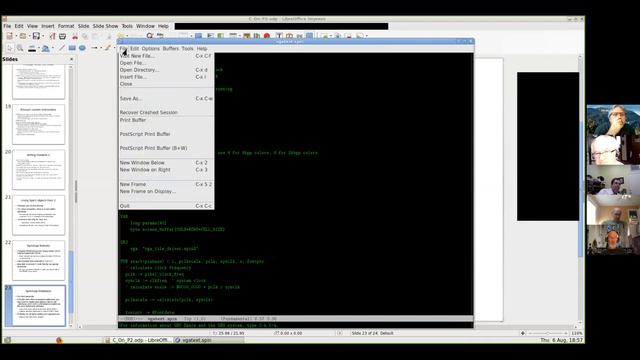
Task: Choose Visit New File in Emacs File menu
Action: coord(166,56)
